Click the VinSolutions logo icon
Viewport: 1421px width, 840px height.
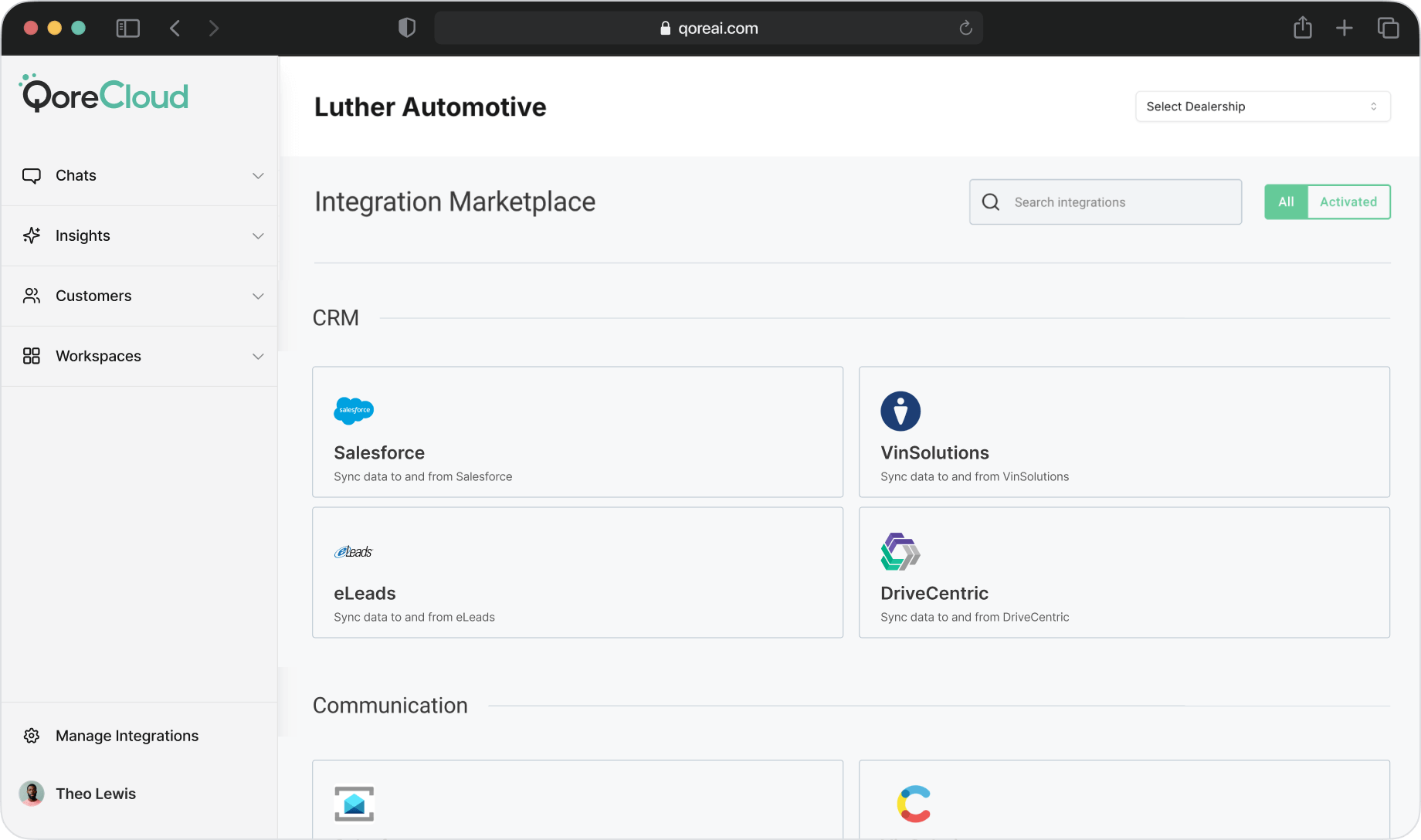(900, 411)
